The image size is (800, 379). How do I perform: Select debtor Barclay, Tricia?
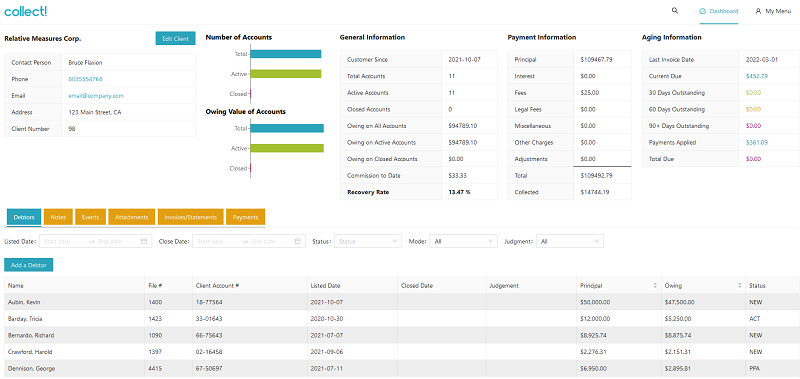click(x=25, y=319)
